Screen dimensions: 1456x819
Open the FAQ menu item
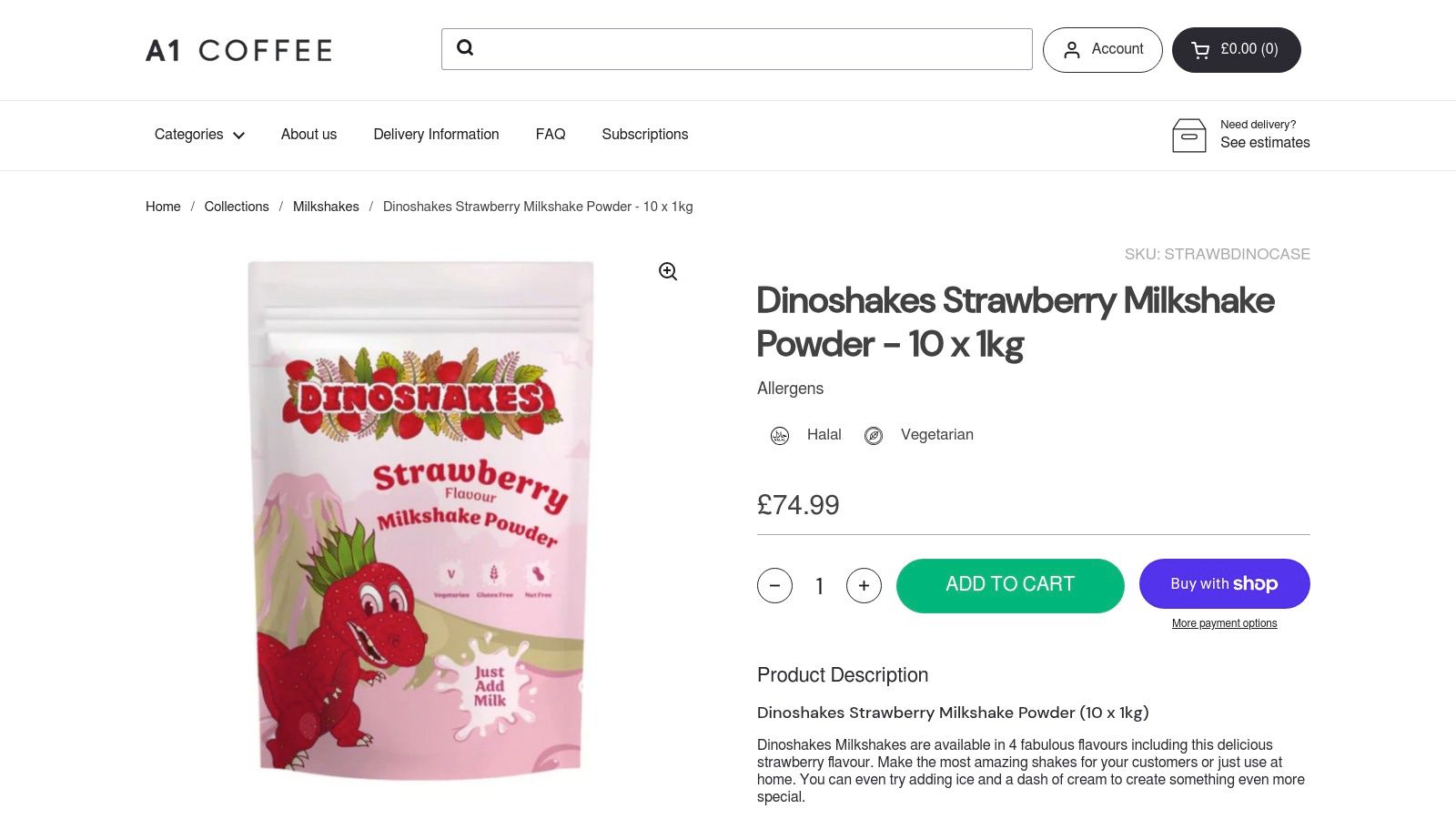551,134
